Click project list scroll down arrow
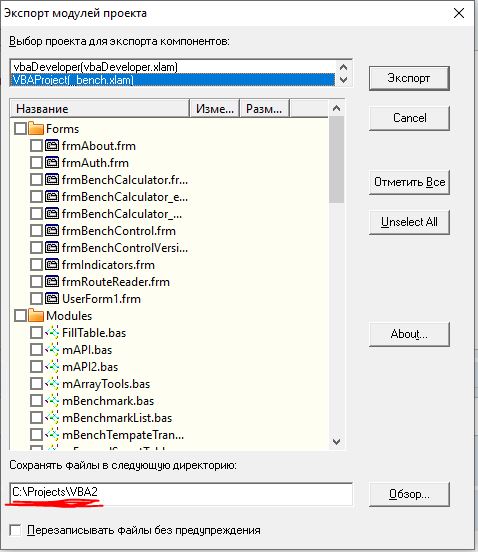 [x=344, y=80]
